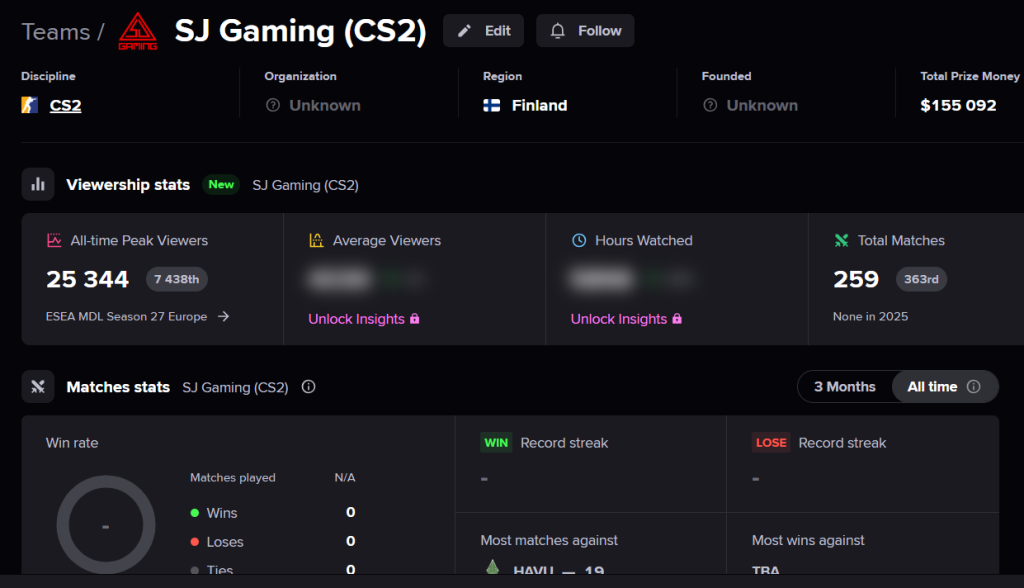Click the pencil icon in Edit button
This screenshot has height=588, width=1024.
(x=464, y=31)
